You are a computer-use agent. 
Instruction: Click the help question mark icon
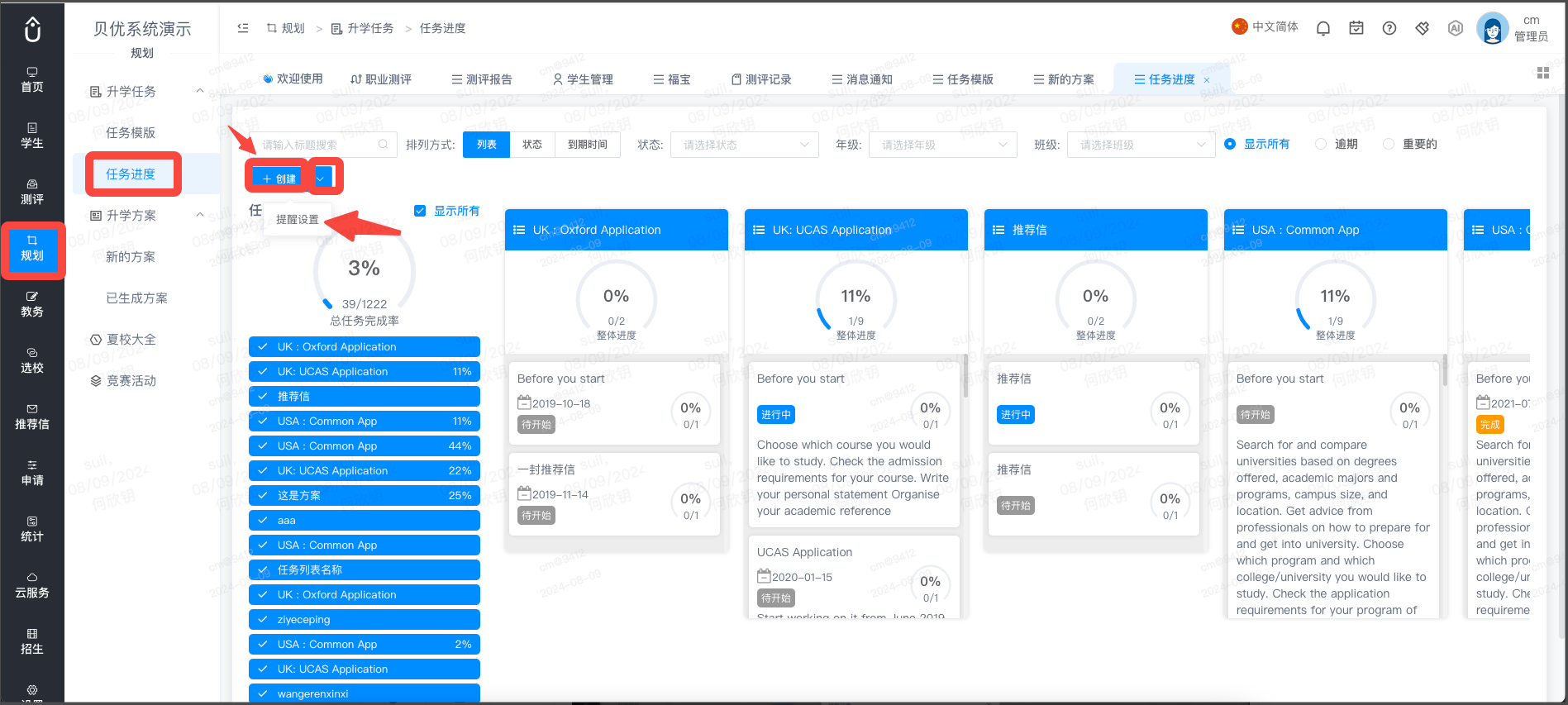[1389, 28]
